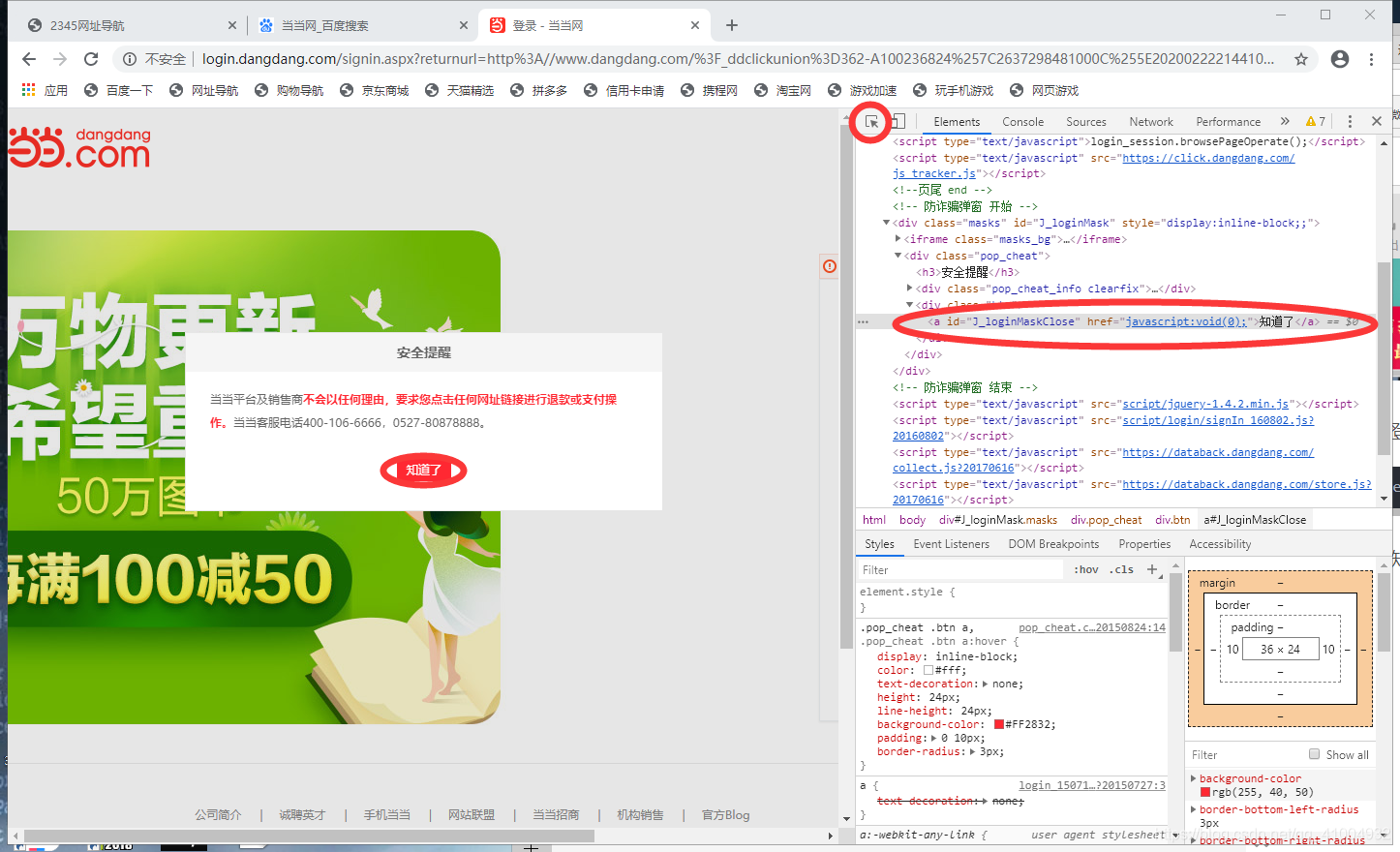Screen dimensions: 1400x852
Task: Collapse the div#J_loginMask node
Action: click(886, 223)
